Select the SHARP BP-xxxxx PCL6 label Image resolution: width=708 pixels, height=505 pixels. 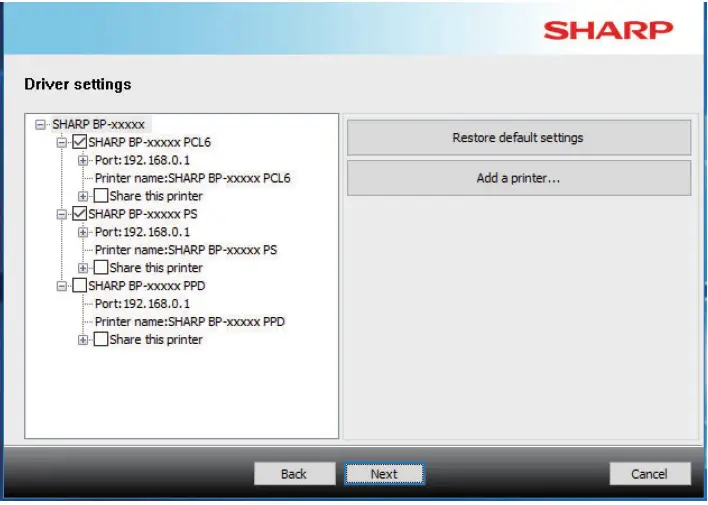[149, 142]
